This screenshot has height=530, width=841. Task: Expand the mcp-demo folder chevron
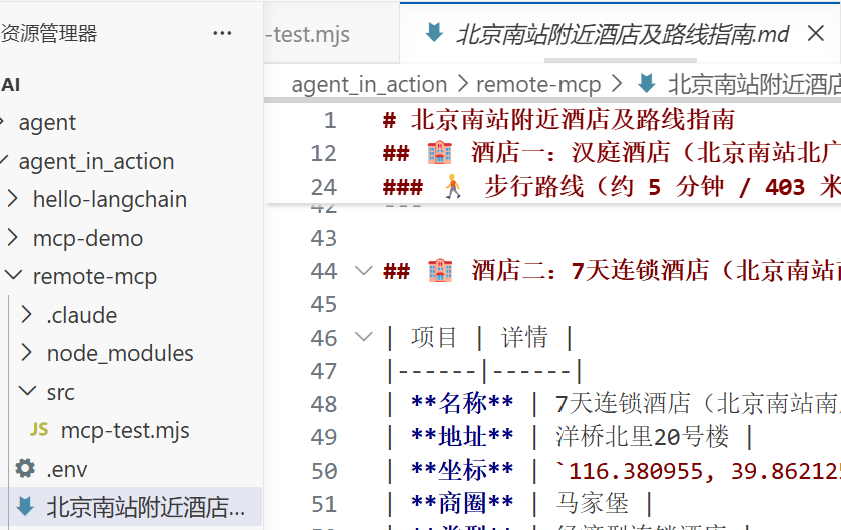[13, 238]
